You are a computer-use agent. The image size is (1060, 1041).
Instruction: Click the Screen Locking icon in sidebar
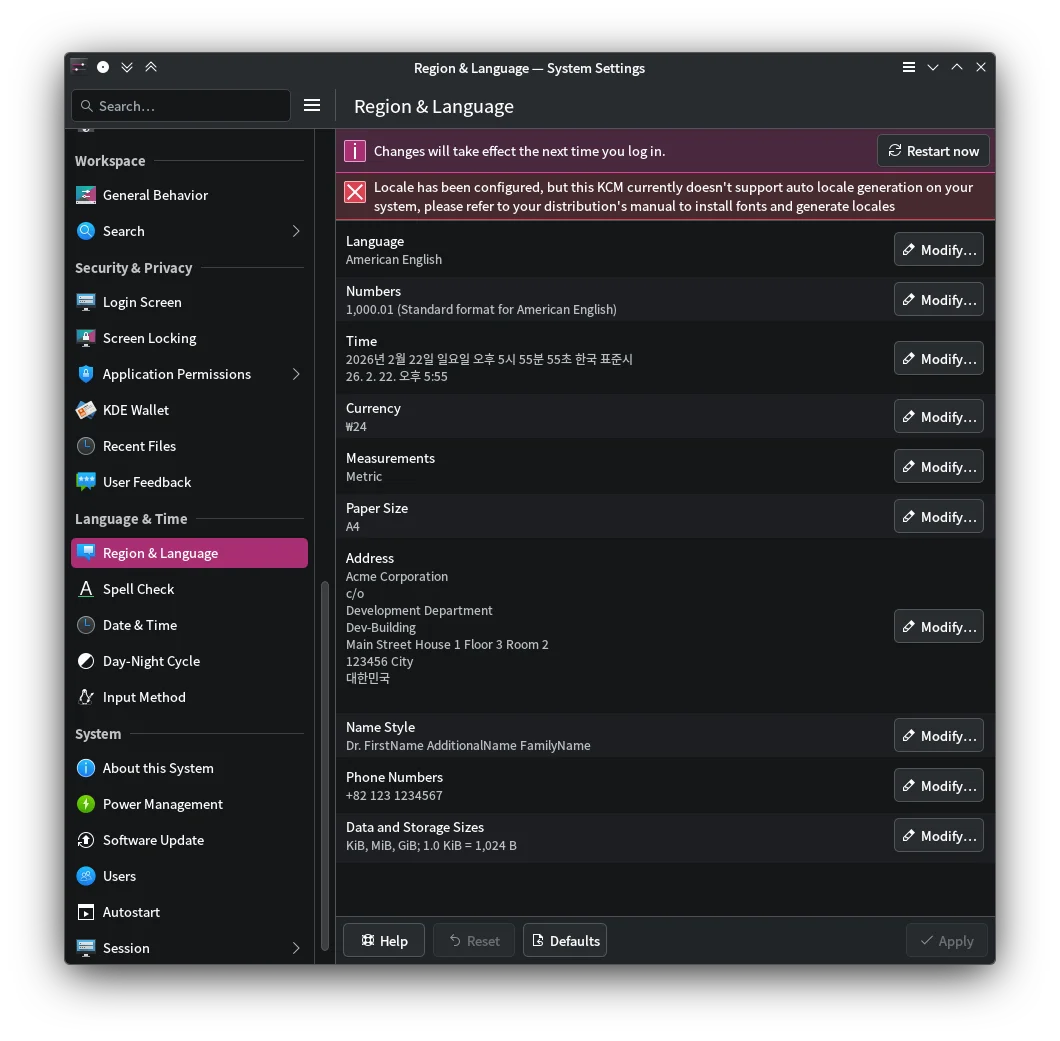pos(86,338)
